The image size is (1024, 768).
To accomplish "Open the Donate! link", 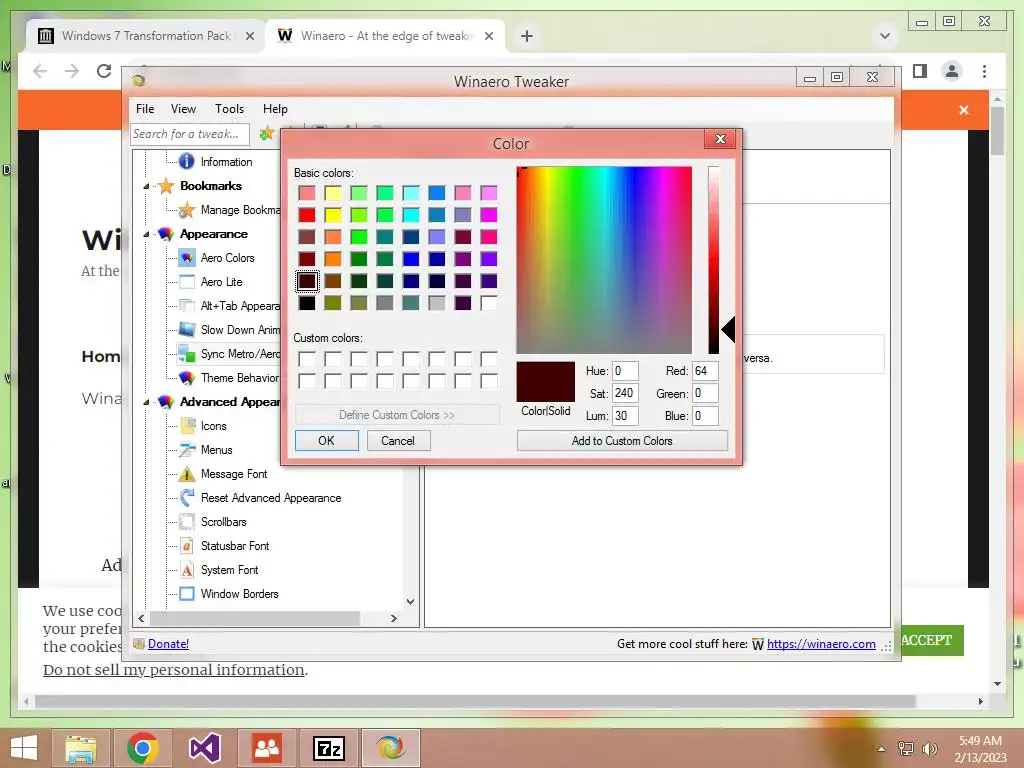I will pos(168,644).
